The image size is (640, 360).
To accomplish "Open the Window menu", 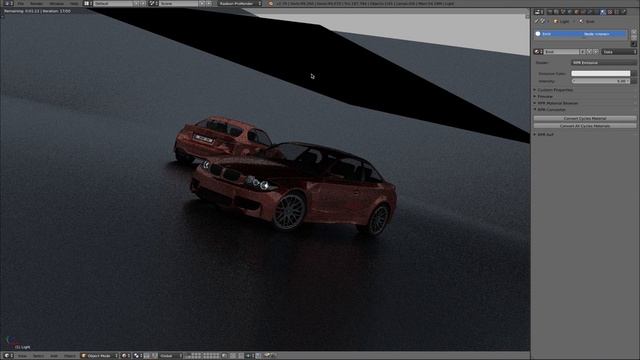I will 57,3.
